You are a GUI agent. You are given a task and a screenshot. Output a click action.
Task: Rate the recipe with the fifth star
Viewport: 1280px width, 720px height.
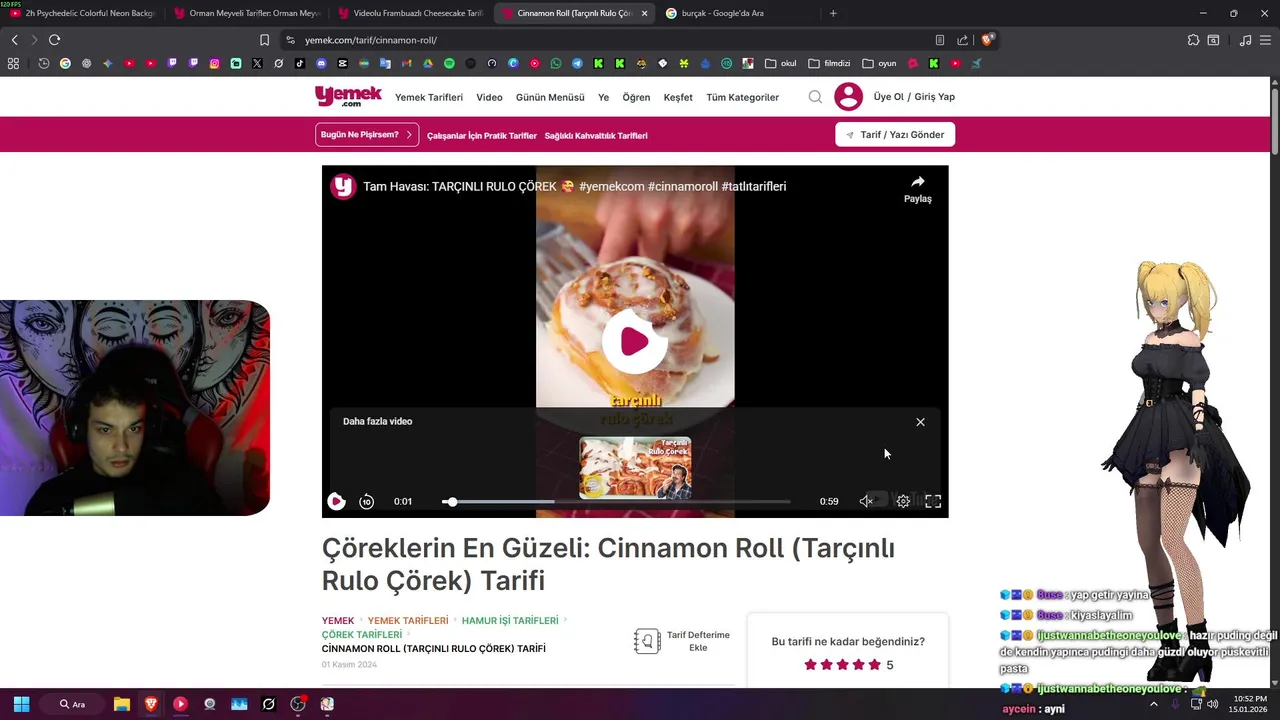(875, 665)
